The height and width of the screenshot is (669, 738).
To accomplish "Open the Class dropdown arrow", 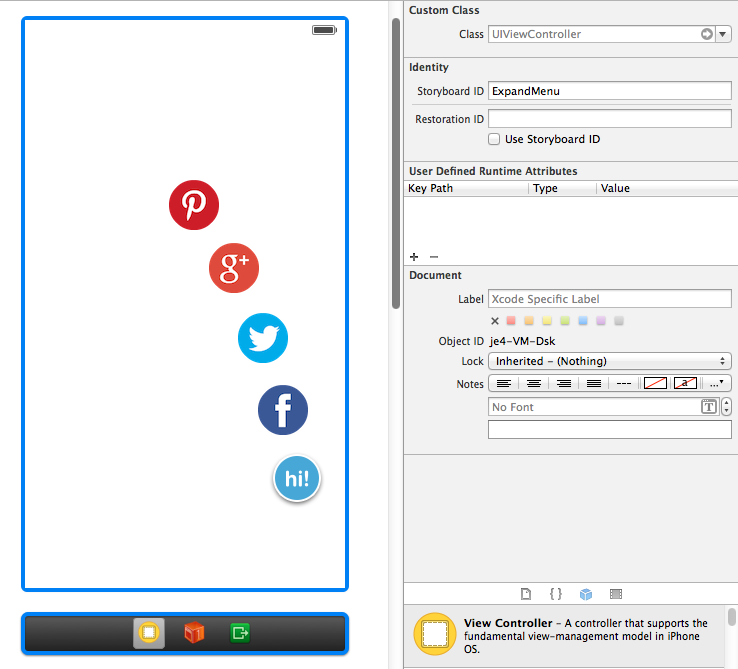I will pos(722,34).
